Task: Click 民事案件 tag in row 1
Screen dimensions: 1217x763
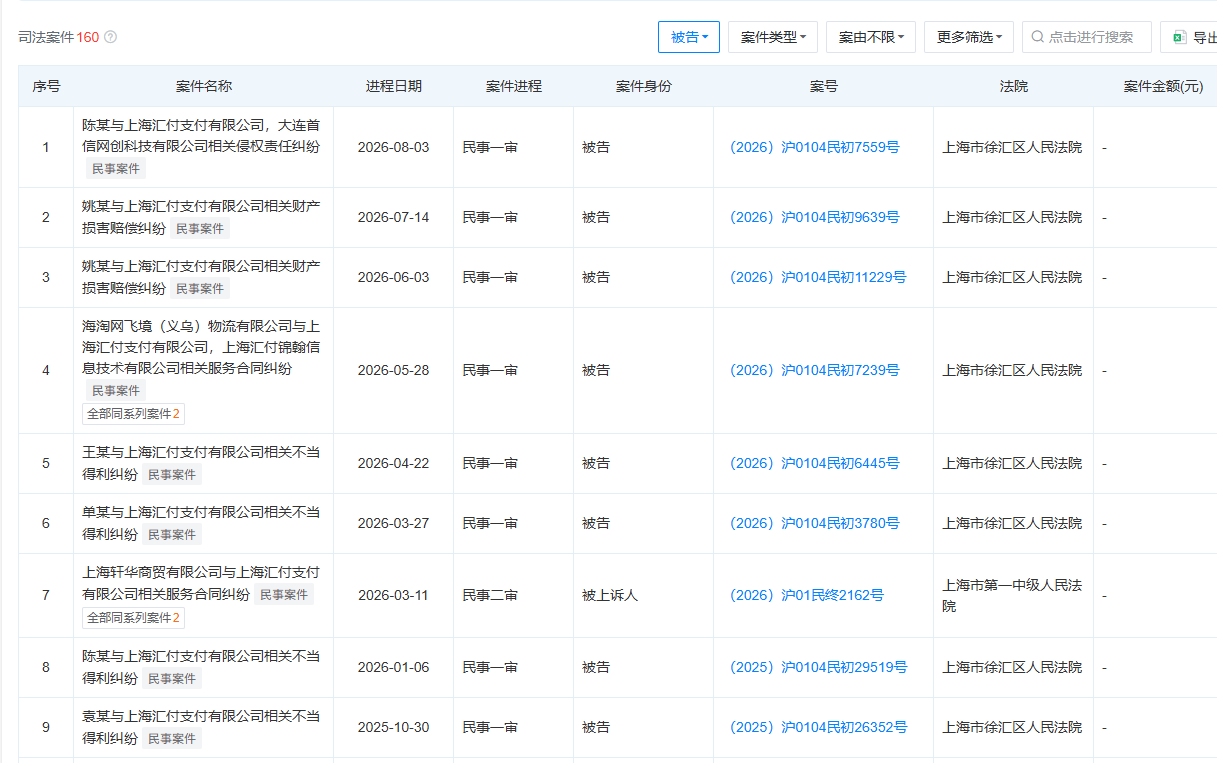Action: click(116, 169)
